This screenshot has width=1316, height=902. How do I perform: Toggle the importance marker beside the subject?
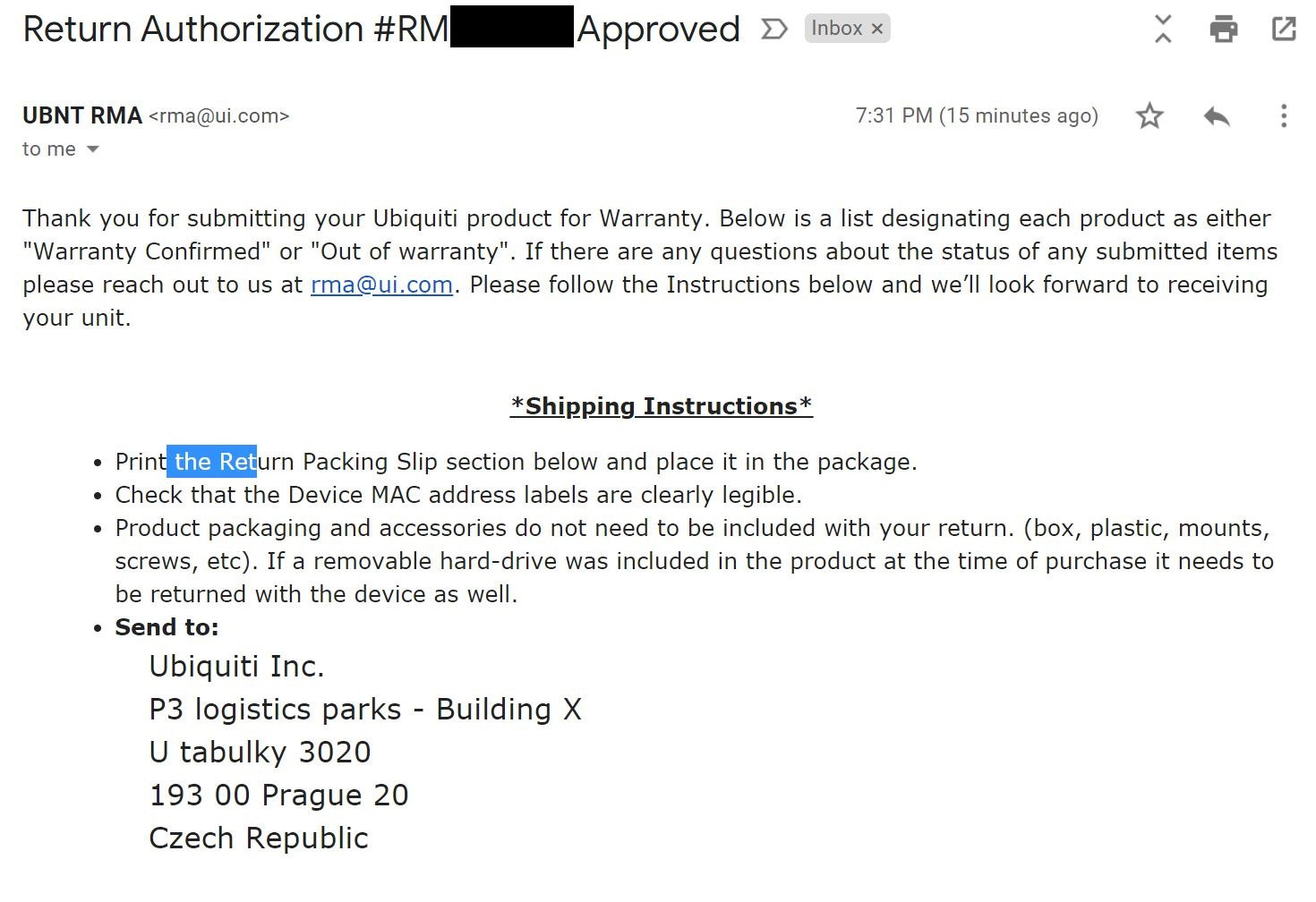[x=773, y=30]
